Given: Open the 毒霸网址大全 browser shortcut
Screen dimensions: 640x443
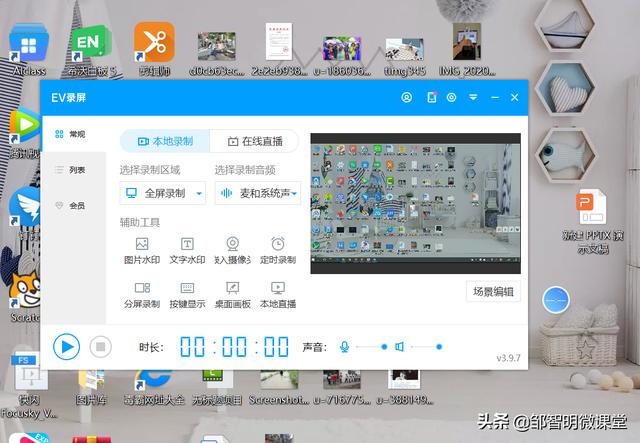Looking at the screenshot, I should pos(154,386).
